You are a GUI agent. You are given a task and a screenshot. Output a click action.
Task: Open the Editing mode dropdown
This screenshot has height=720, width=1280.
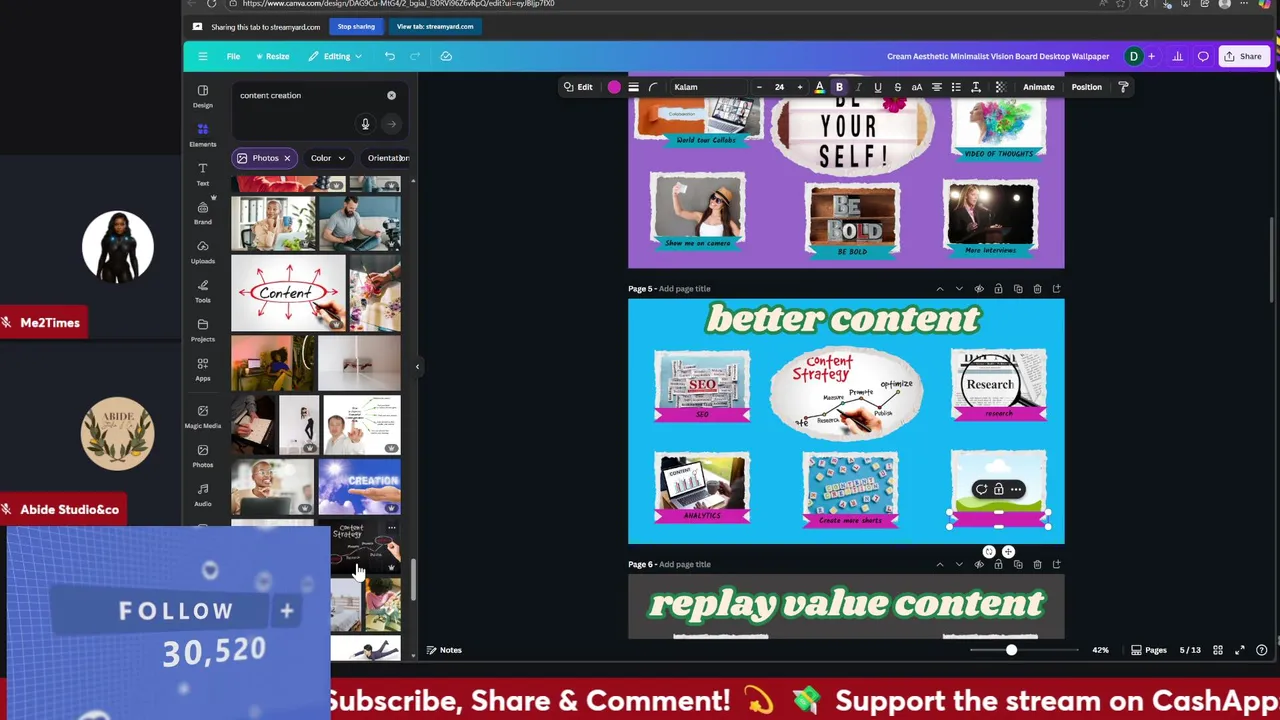[335, 56]
